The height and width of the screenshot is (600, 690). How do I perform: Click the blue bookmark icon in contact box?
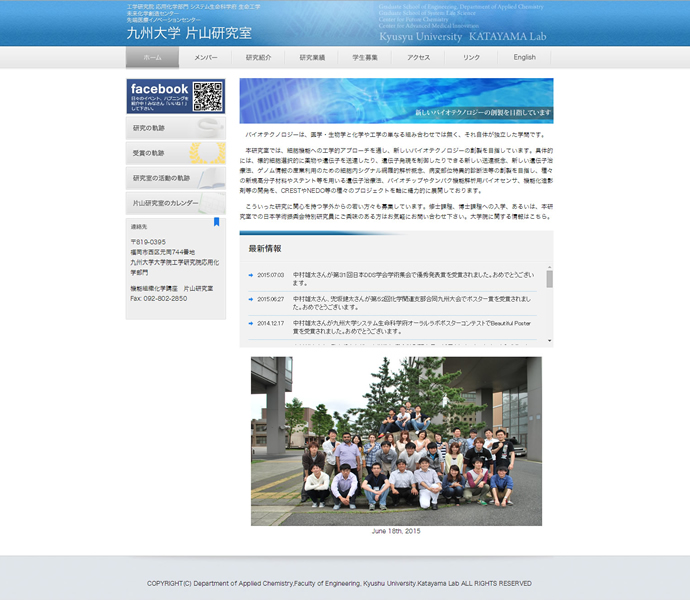[217, 222]
